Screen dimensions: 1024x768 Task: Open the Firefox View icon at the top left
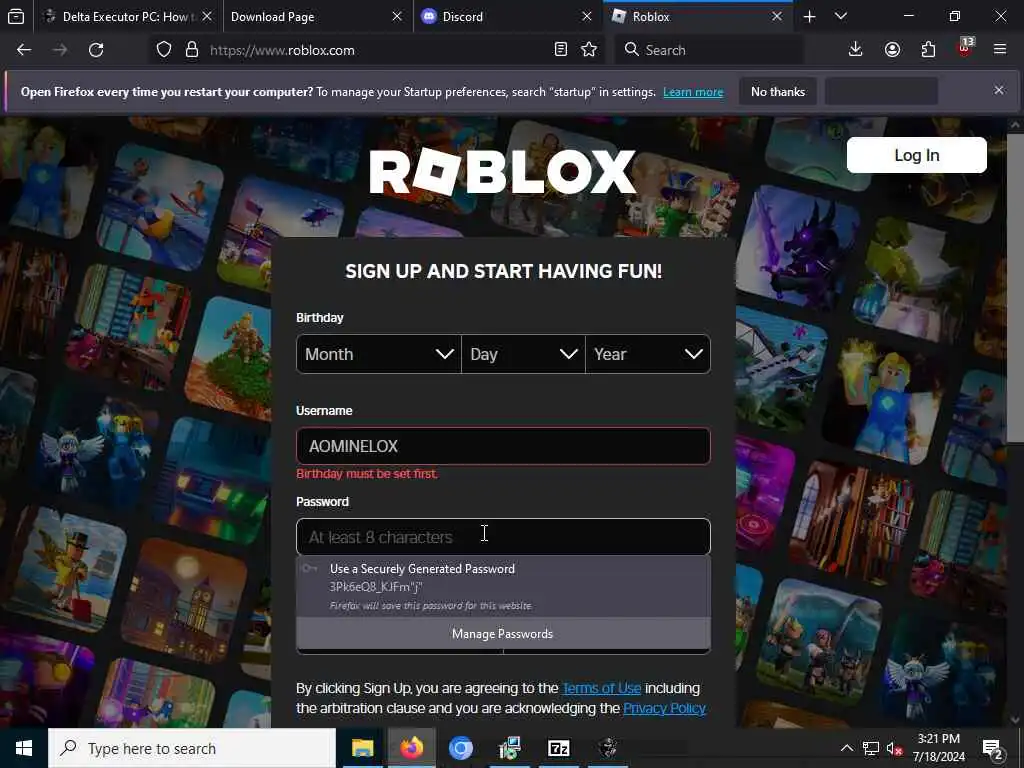click(16, 17)
